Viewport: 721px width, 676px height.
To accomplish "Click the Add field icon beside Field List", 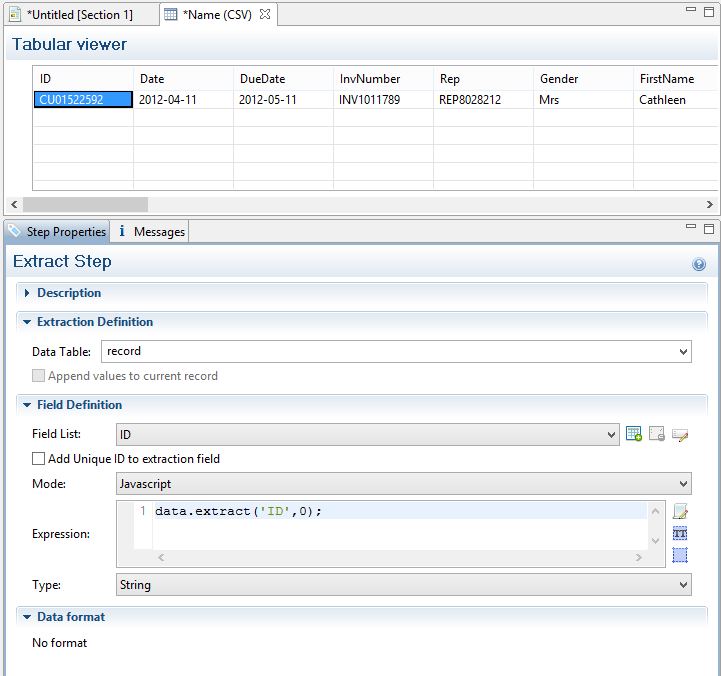I will pos(633,434).
